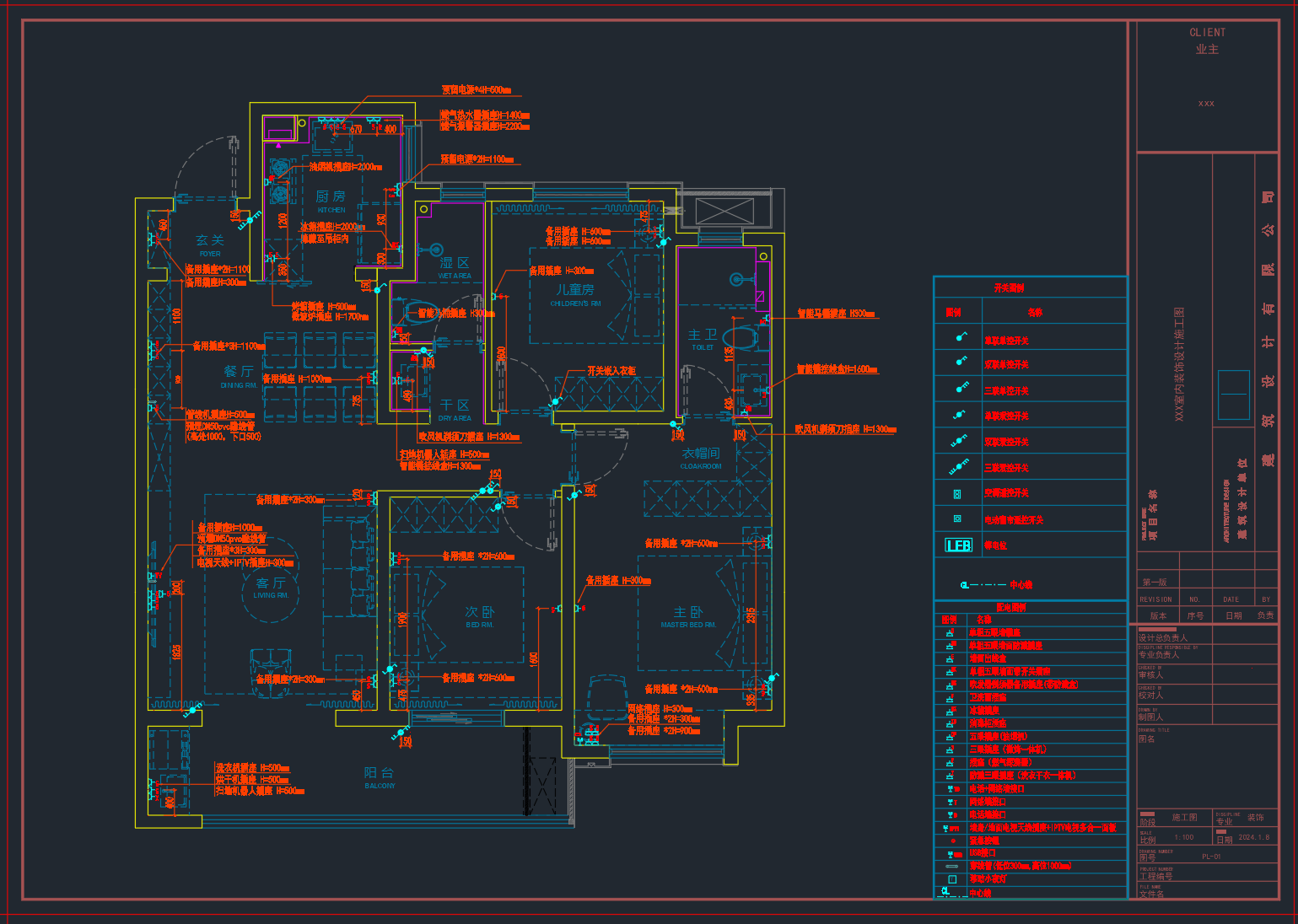Viewport: 1298px width, 924px height.
Task: Click the WET AREA label
Action: [x=455, y=276]
